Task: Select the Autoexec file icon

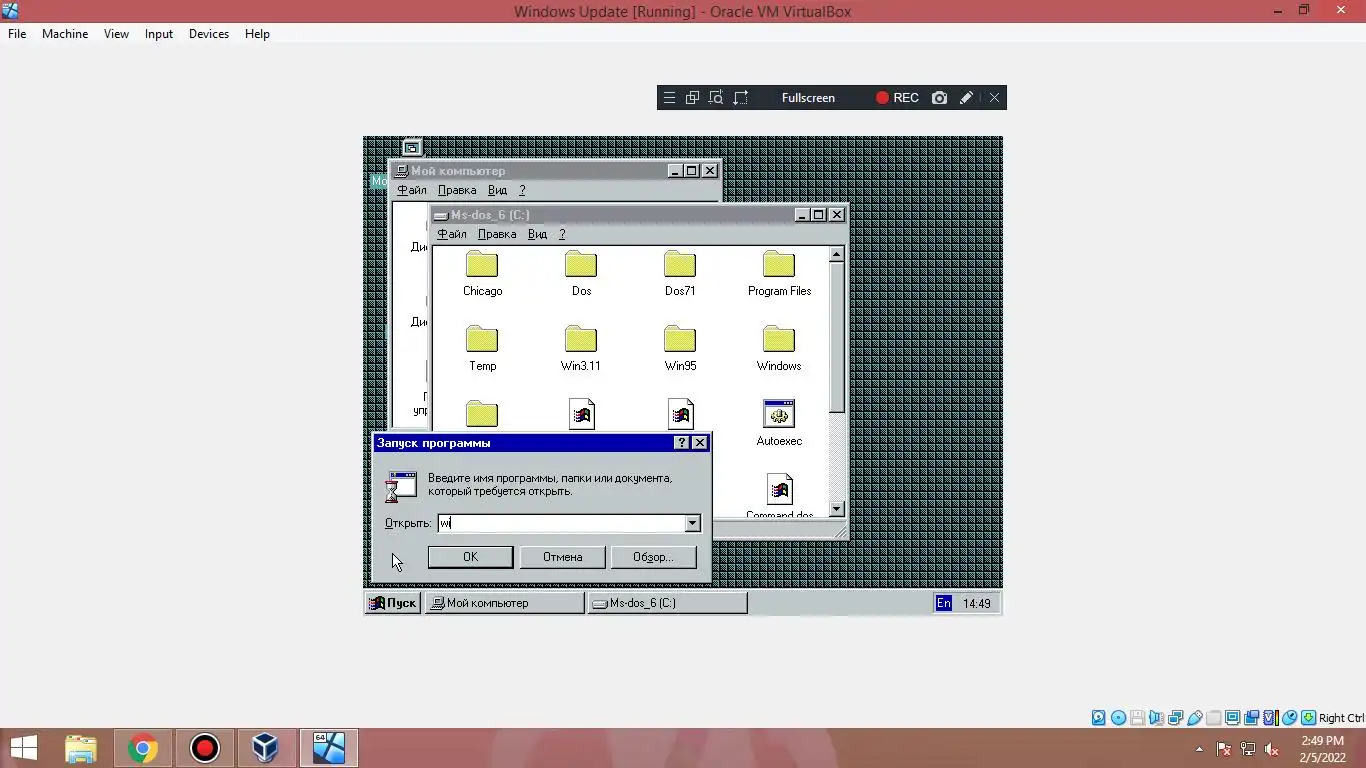Action: click(x=779, y=423)
